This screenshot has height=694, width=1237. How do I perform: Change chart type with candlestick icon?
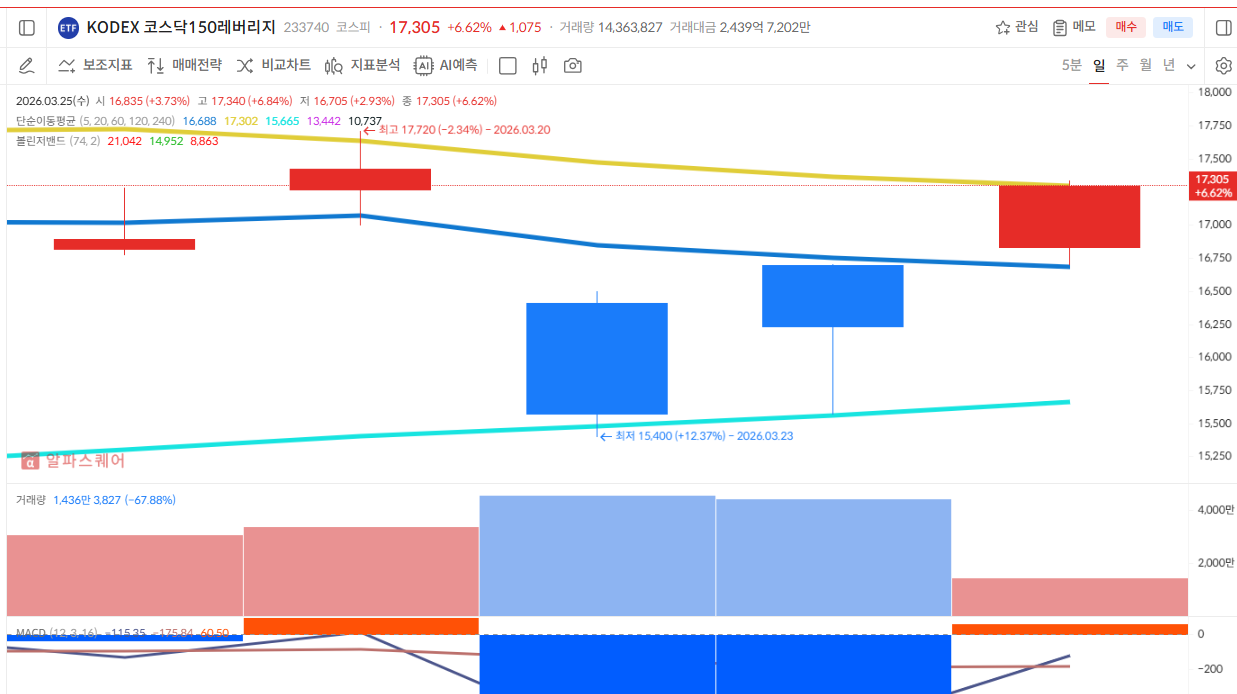point(540,66)
